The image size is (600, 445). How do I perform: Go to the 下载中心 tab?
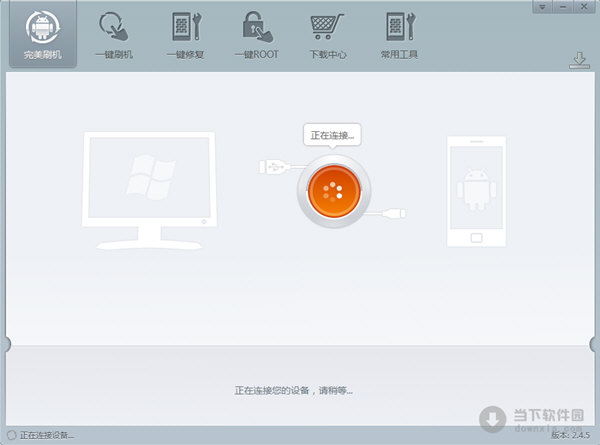tap(328, 35)
